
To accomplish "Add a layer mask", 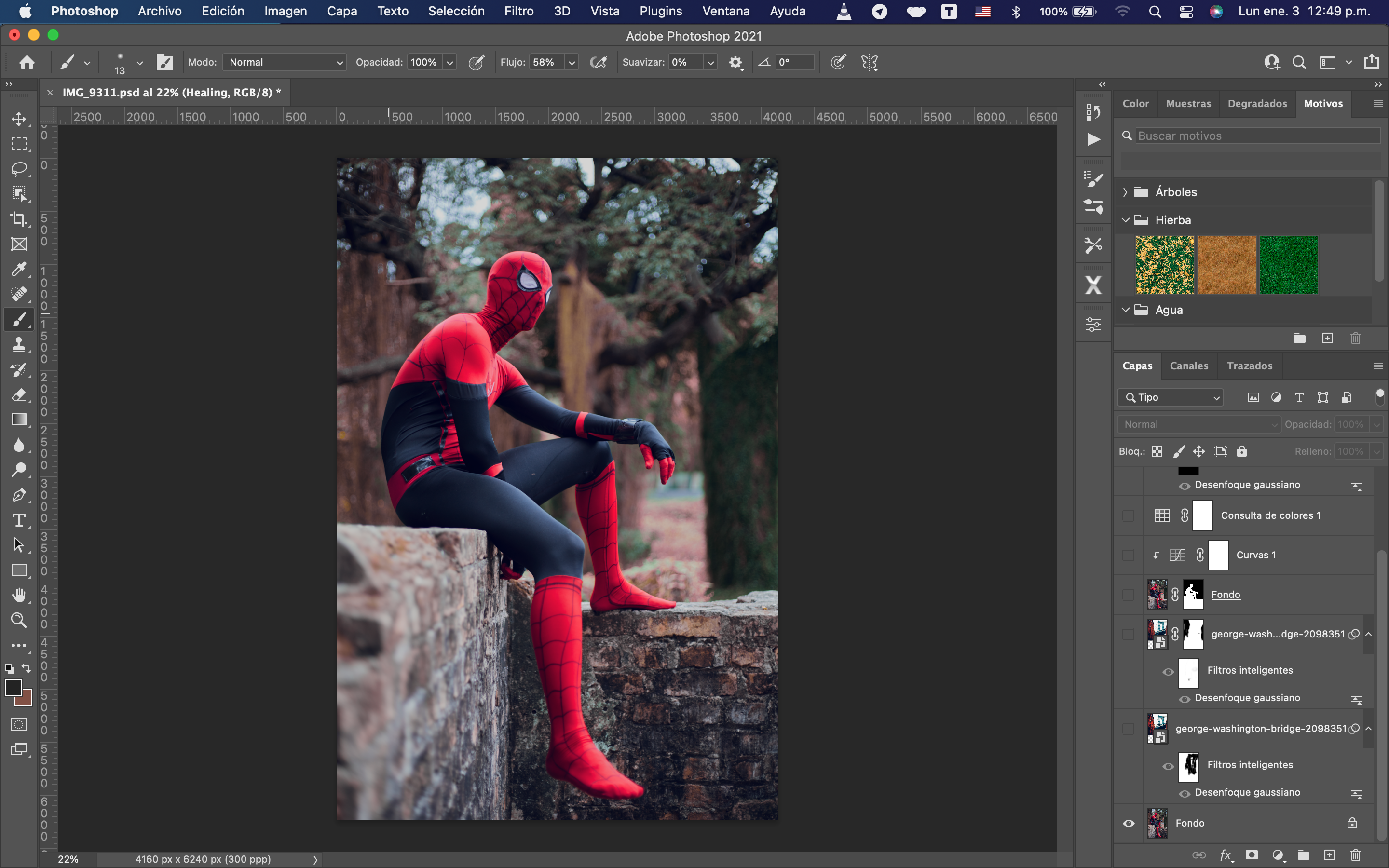I will click(x=1251, y=855).
